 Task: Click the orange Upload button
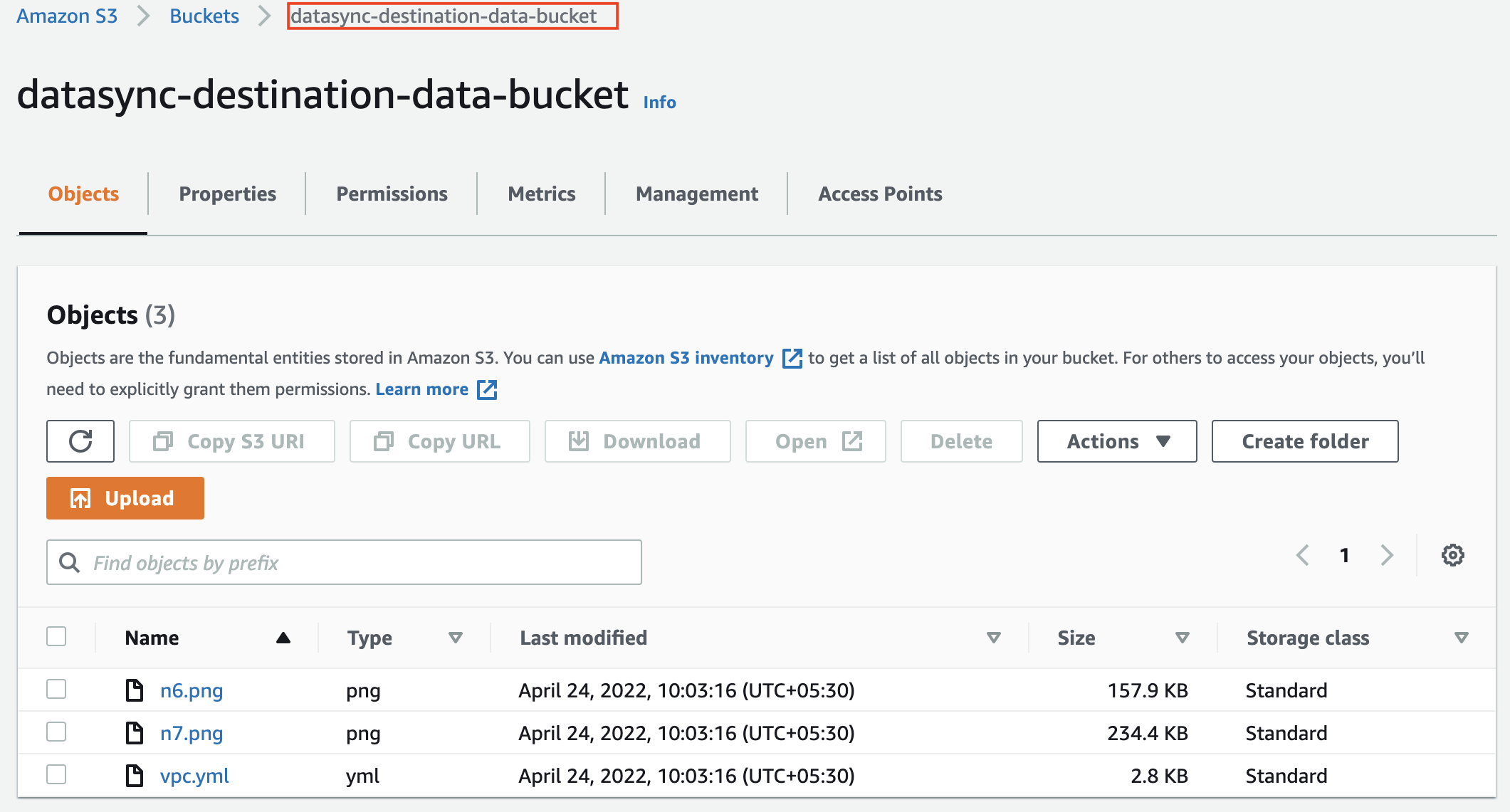tap(125, 498)
